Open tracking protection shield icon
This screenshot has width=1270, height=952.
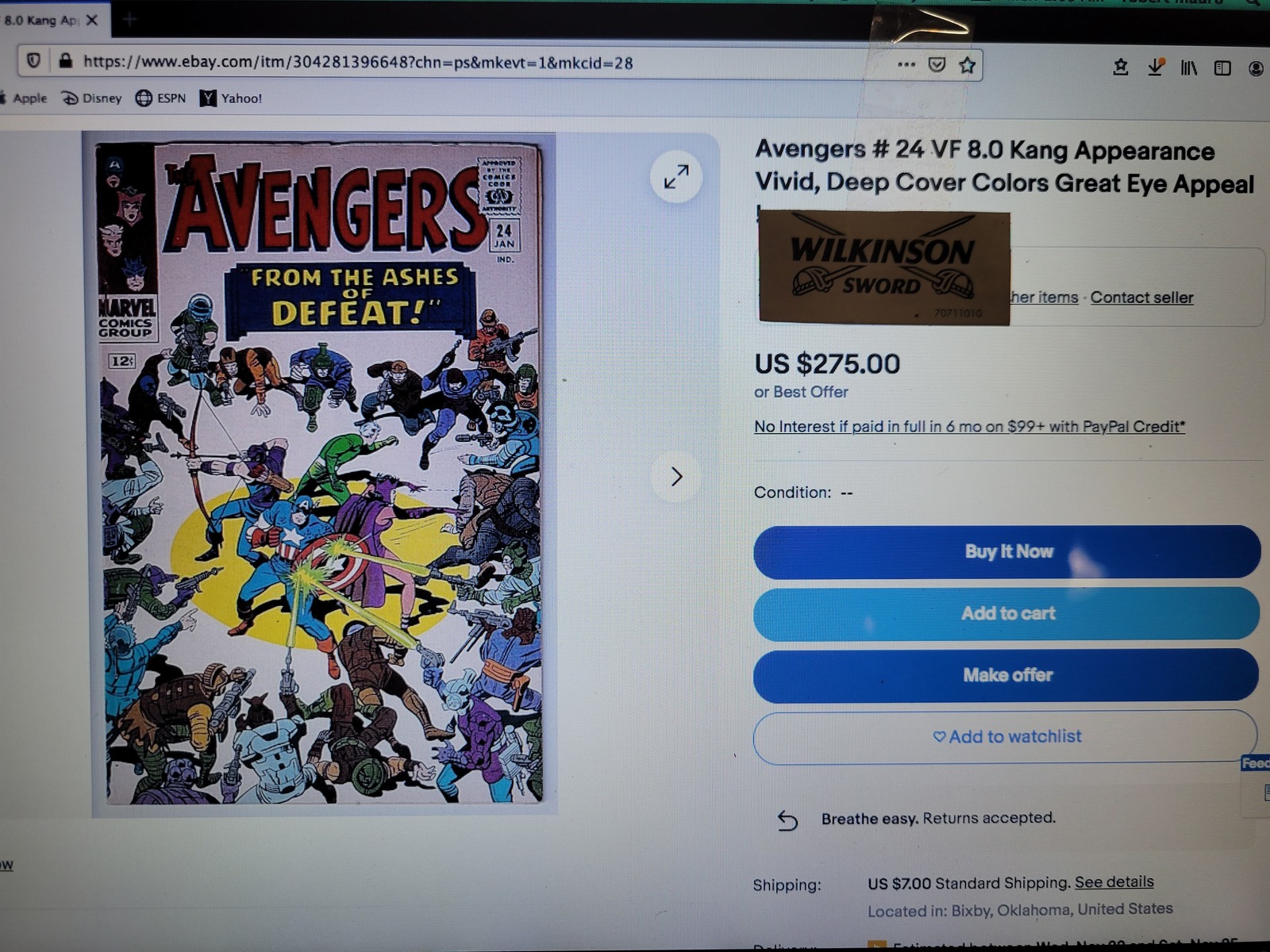point(33,61)
